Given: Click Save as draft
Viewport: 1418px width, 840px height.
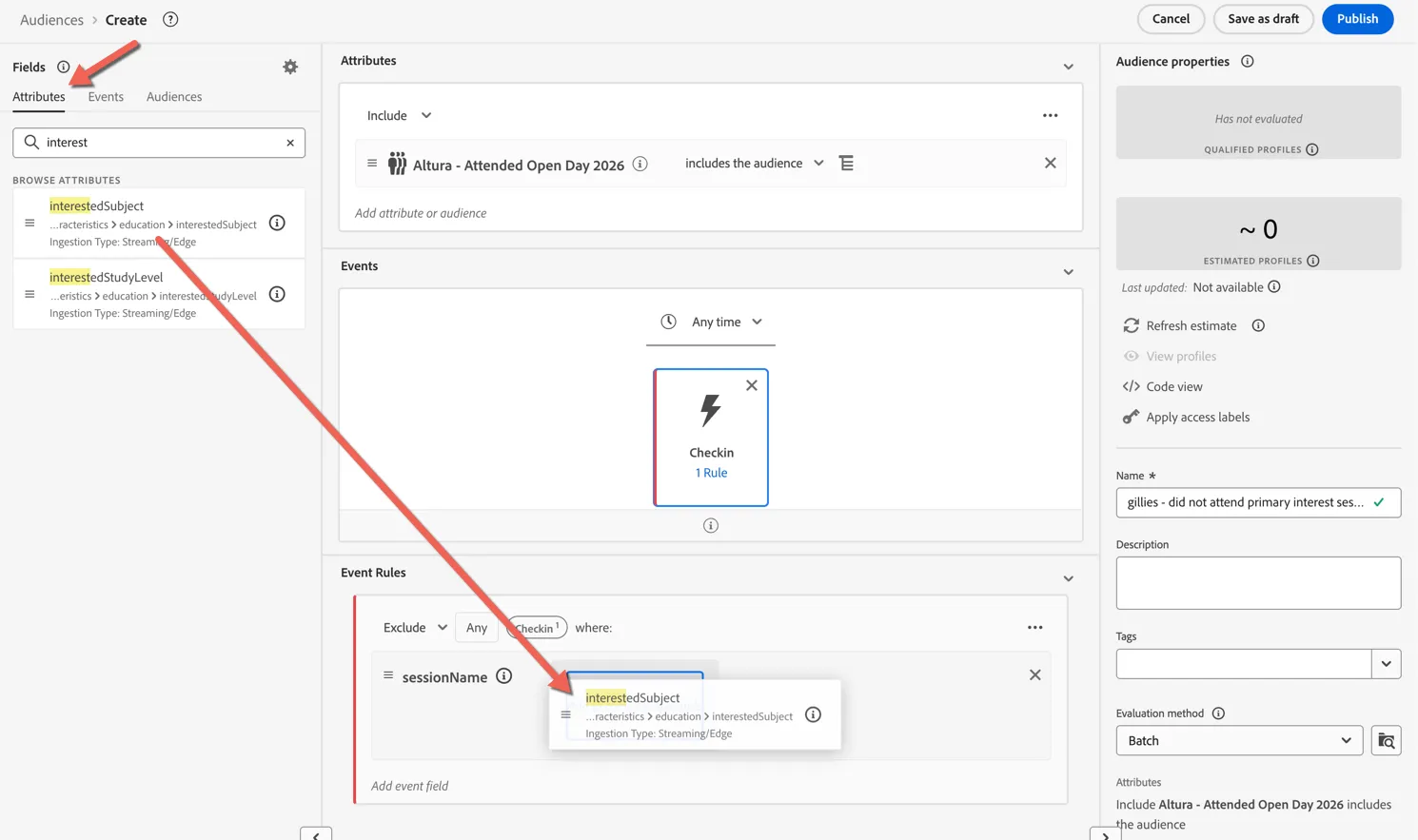Looking at the screenshot, I should [x=1263, y=19].
